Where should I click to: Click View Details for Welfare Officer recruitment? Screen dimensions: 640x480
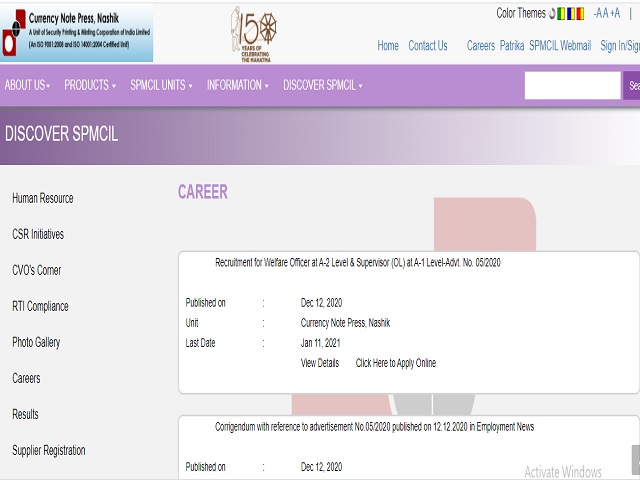coord(320,363)
